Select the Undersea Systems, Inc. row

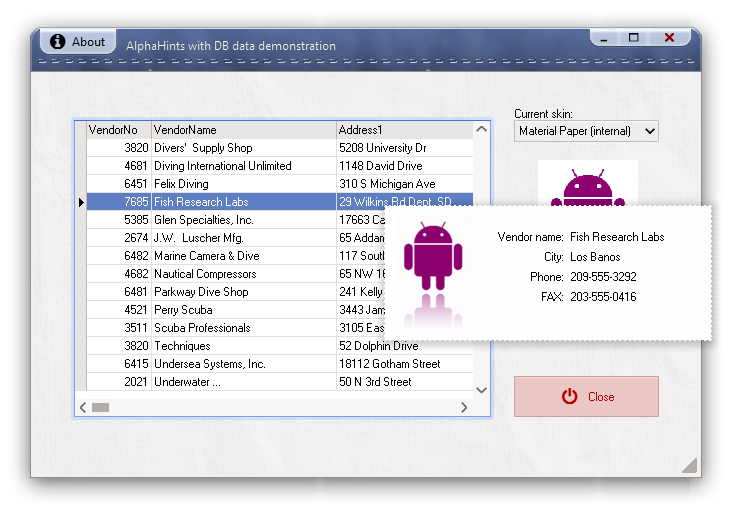[x=280, y=364]
